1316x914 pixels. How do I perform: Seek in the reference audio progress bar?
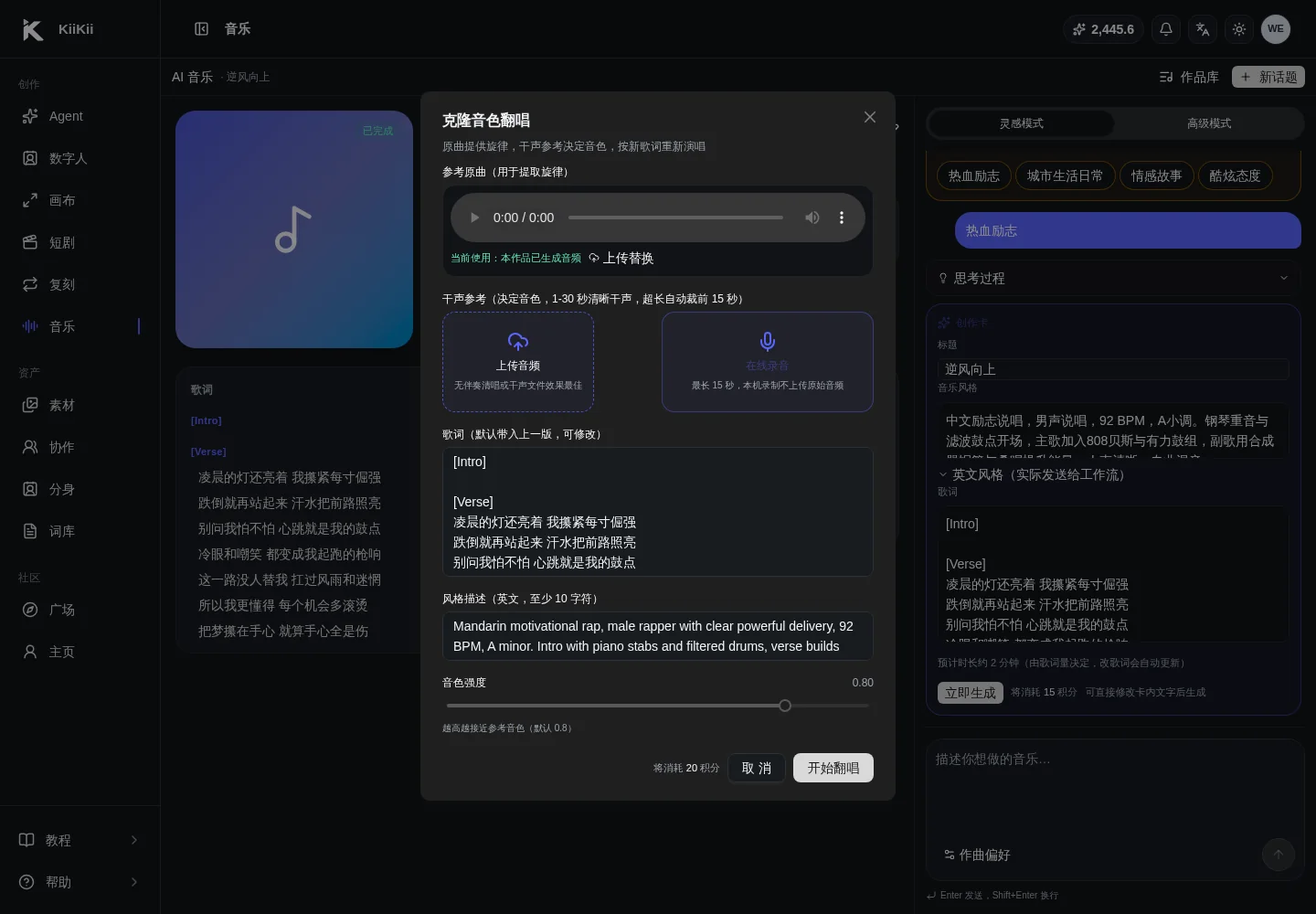point(675,218)
